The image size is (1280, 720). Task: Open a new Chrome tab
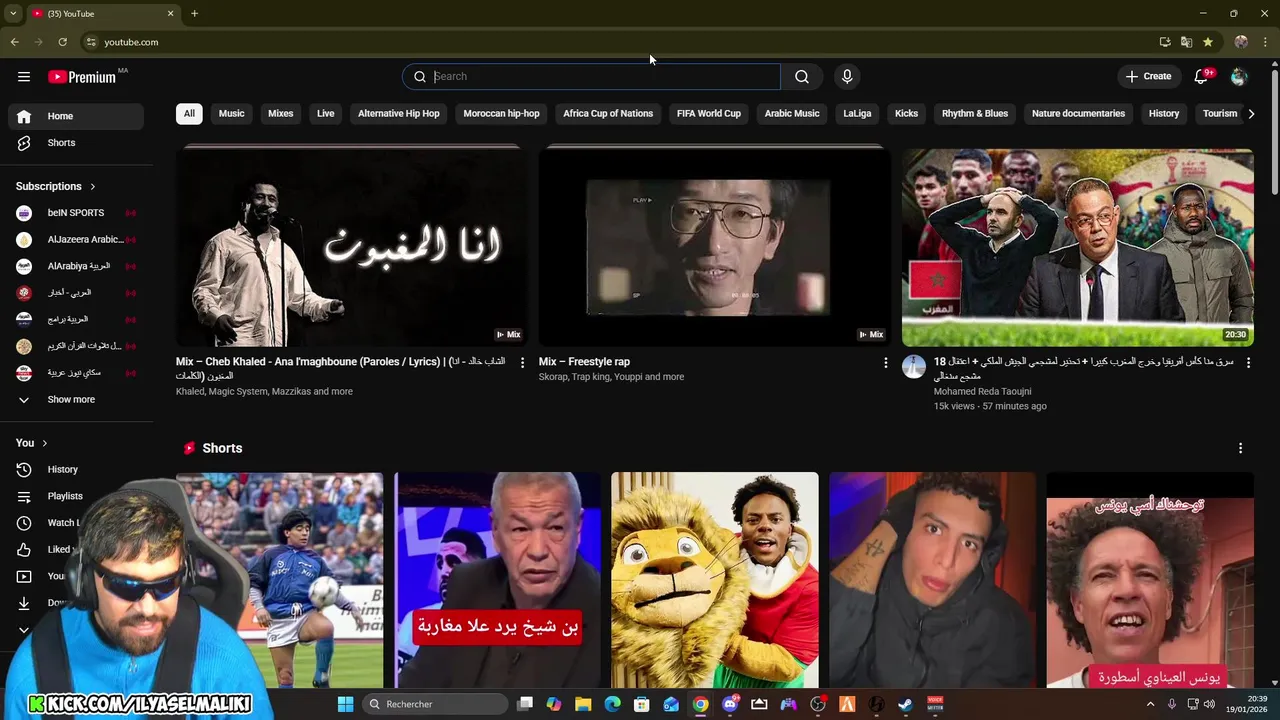coord(194,13)
